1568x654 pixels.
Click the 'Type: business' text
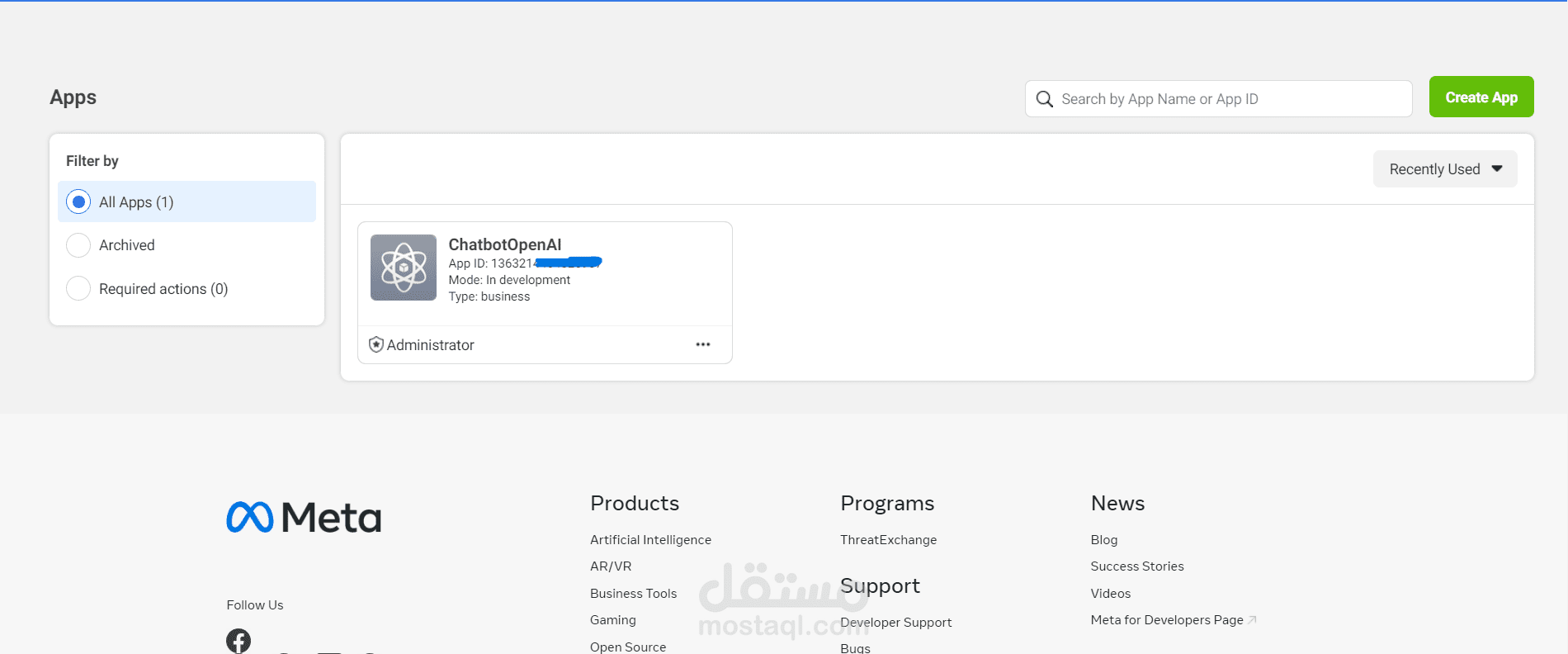[x=489, y=296]
